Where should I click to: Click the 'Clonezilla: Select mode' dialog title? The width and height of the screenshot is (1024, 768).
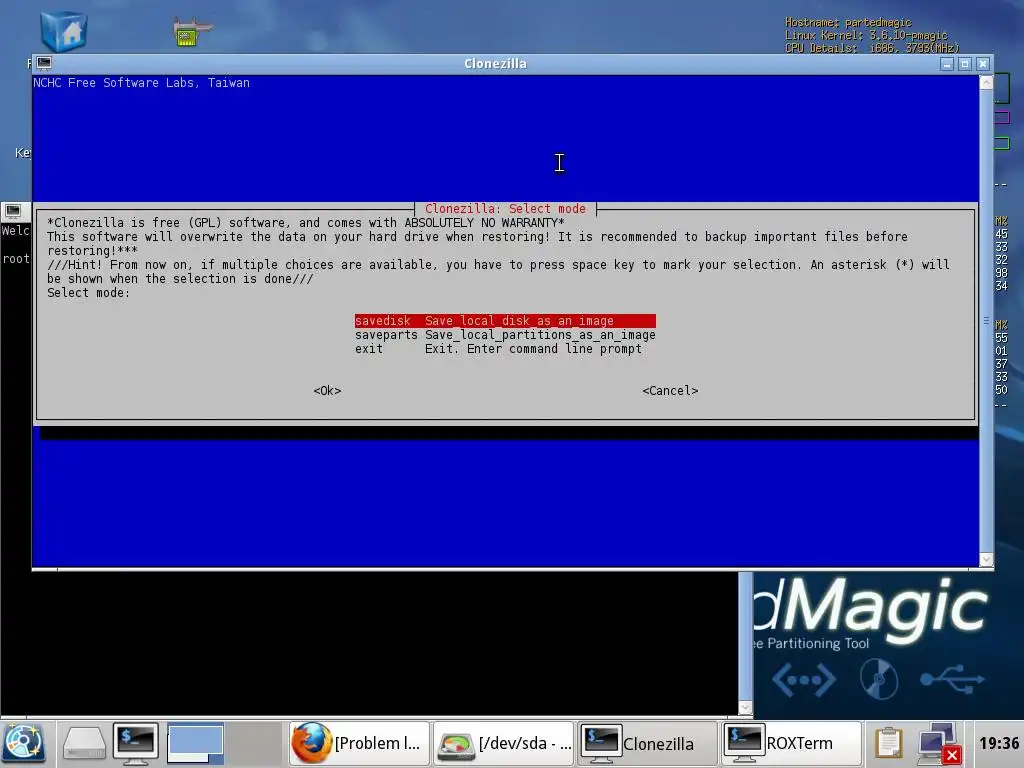tap(505, 209)
